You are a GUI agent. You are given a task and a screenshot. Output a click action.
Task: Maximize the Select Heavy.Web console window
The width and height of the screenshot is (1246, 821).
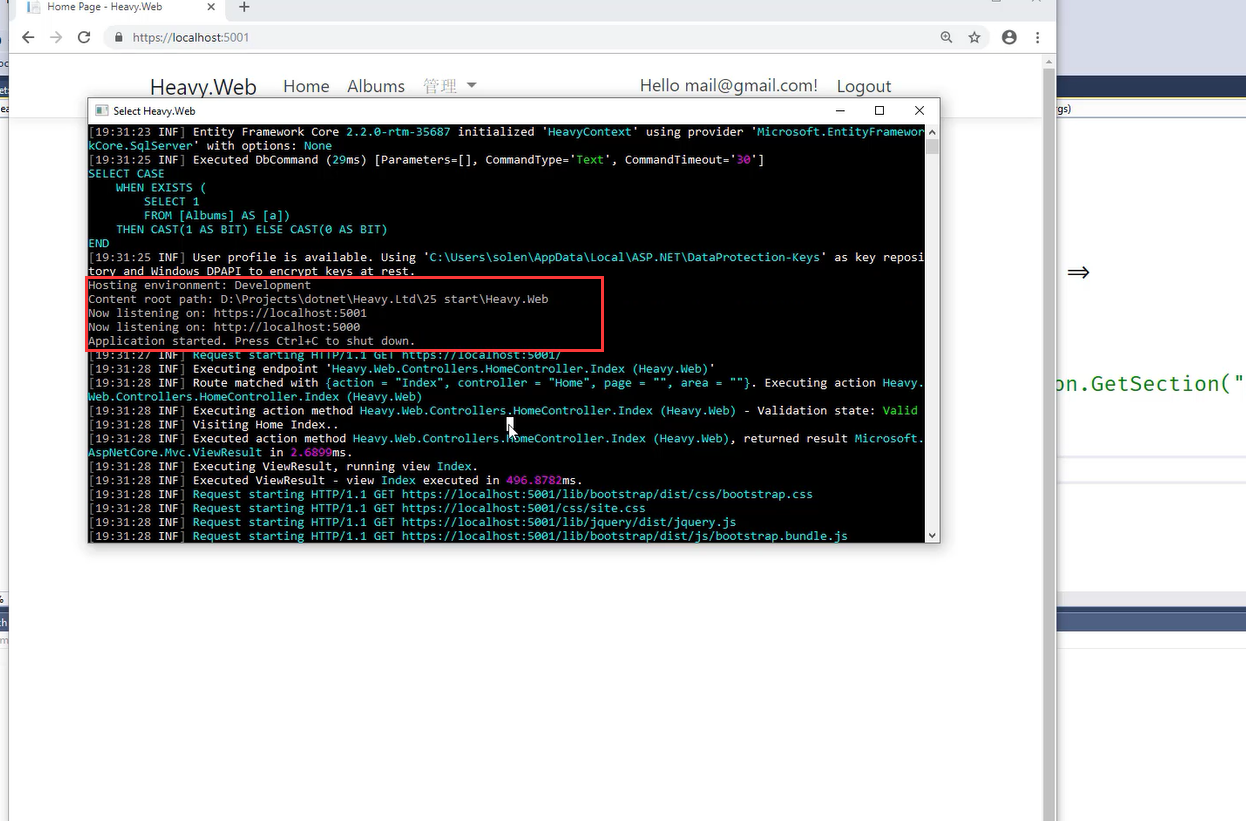tap(879, 111)
